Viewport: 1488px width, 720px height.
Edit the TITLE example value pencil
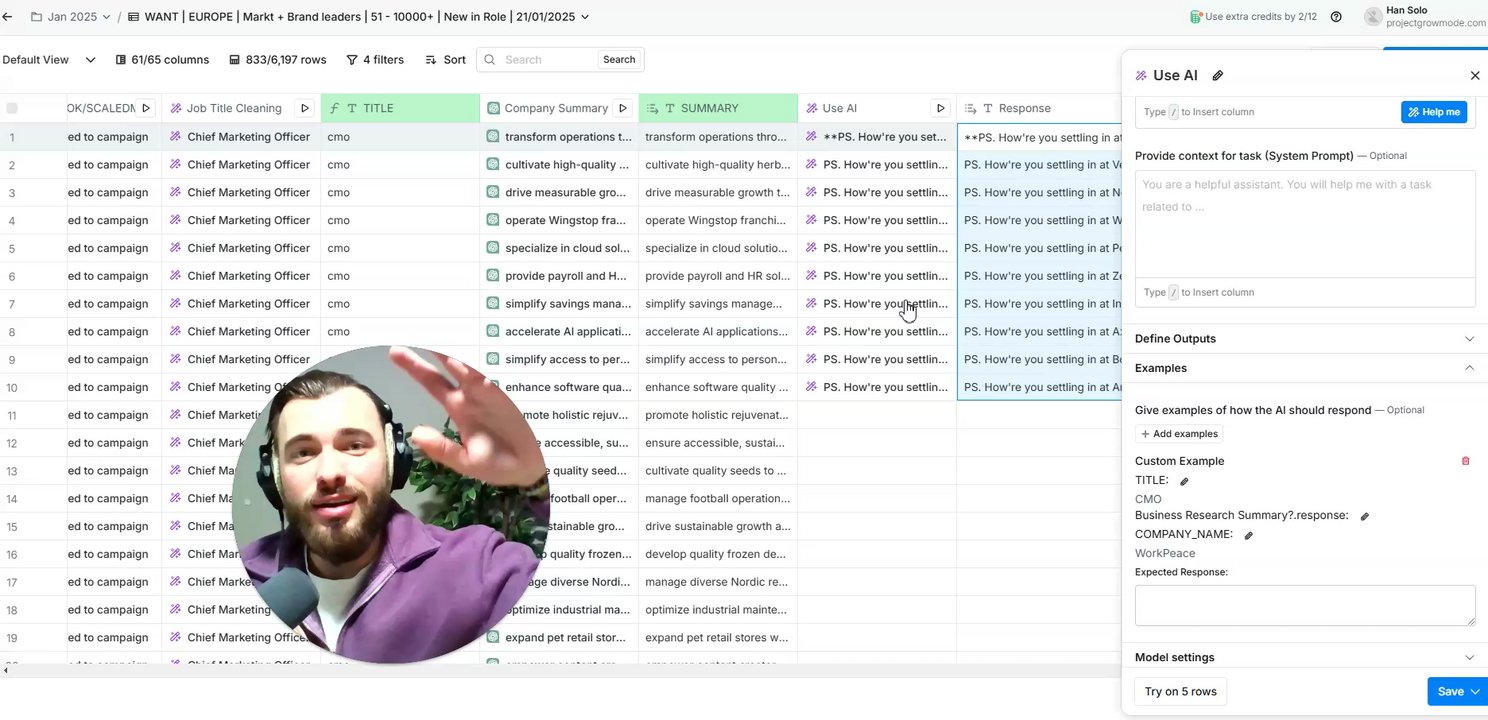coord(1185,481)
